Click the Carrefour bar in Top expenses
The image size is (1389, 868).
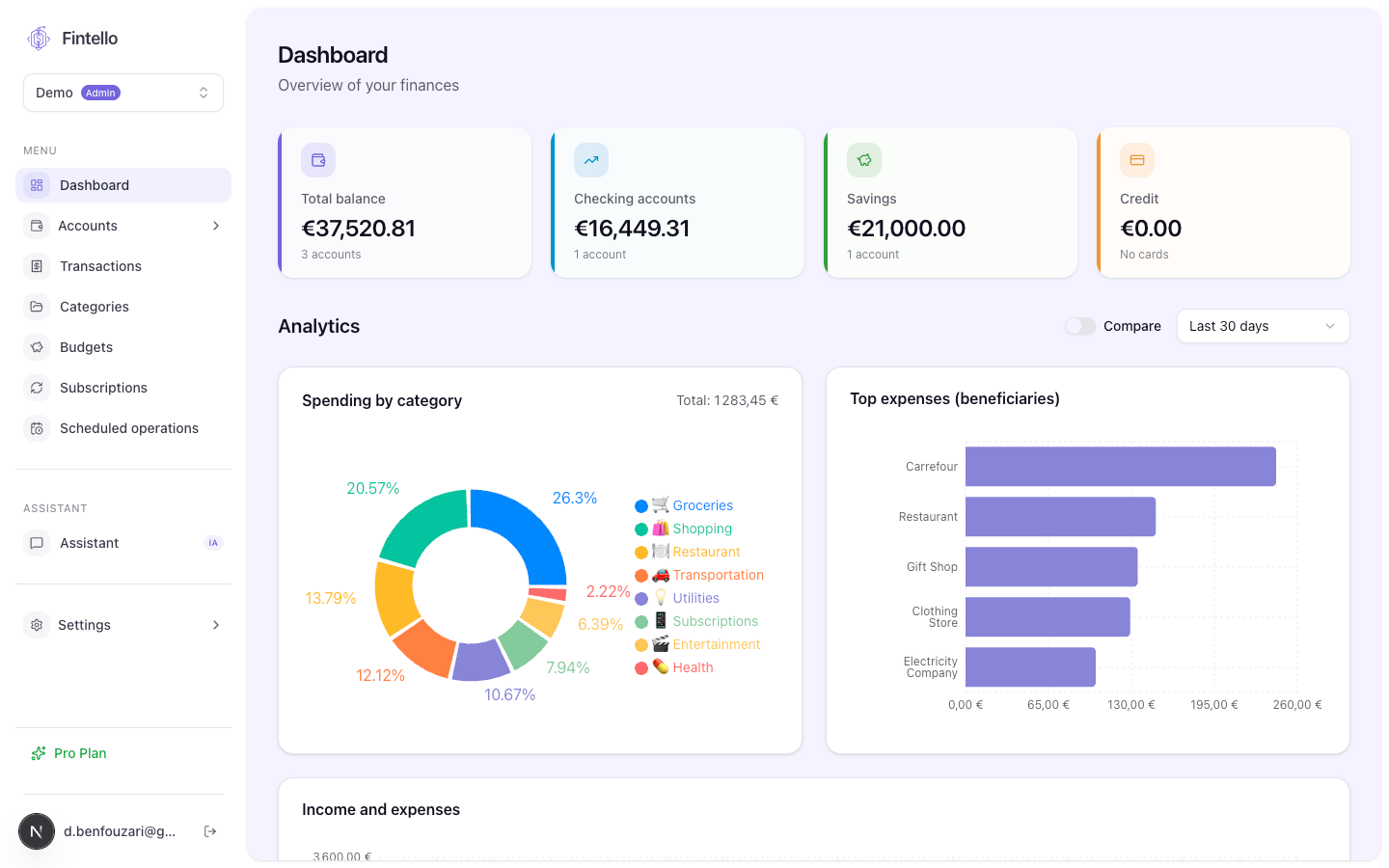(x=1121, y=467)
